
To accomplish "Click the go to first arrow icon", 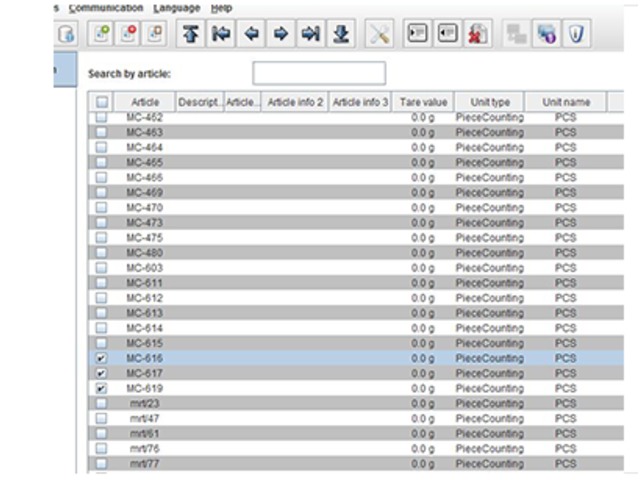I will (x=221, y=33).
